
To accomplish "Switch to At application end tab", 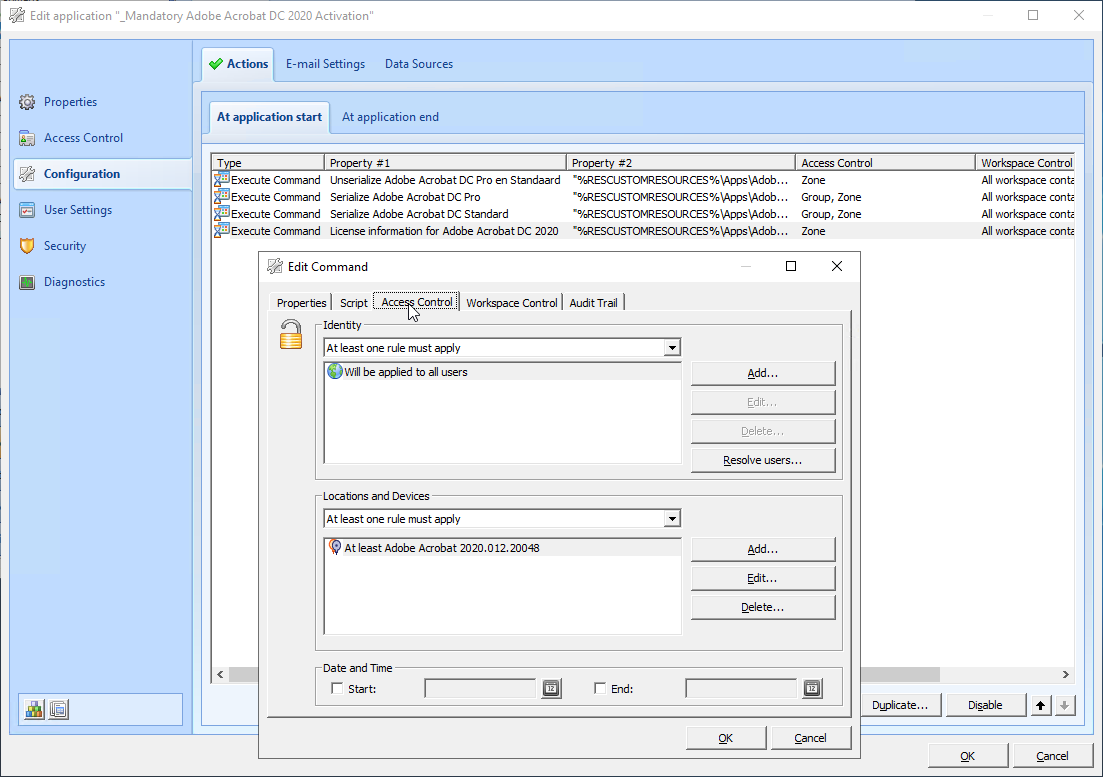I will [x=390, y=117].
